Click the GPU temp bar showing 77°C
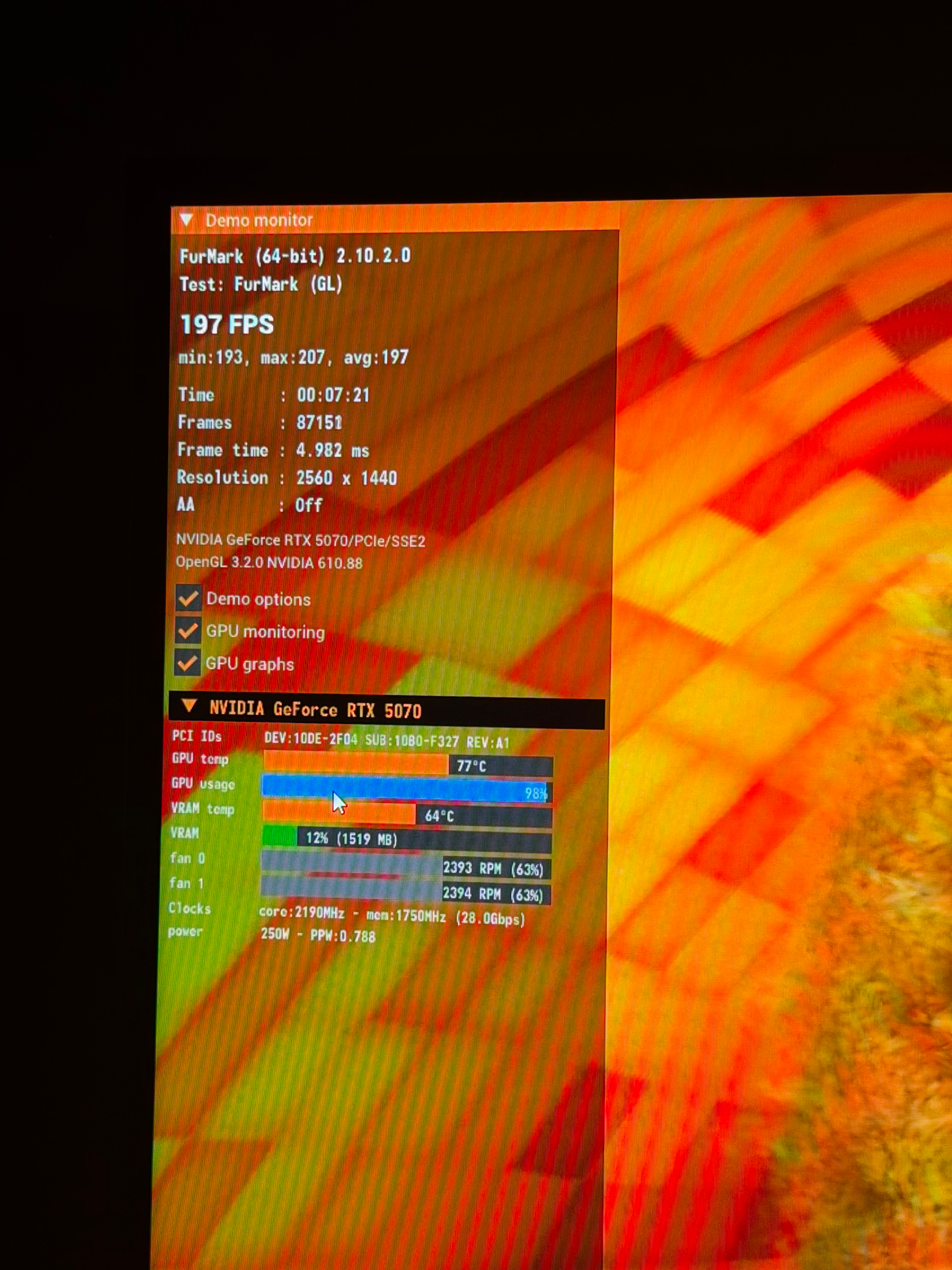This screenshot has height=1270, width=952. (408, 765)
